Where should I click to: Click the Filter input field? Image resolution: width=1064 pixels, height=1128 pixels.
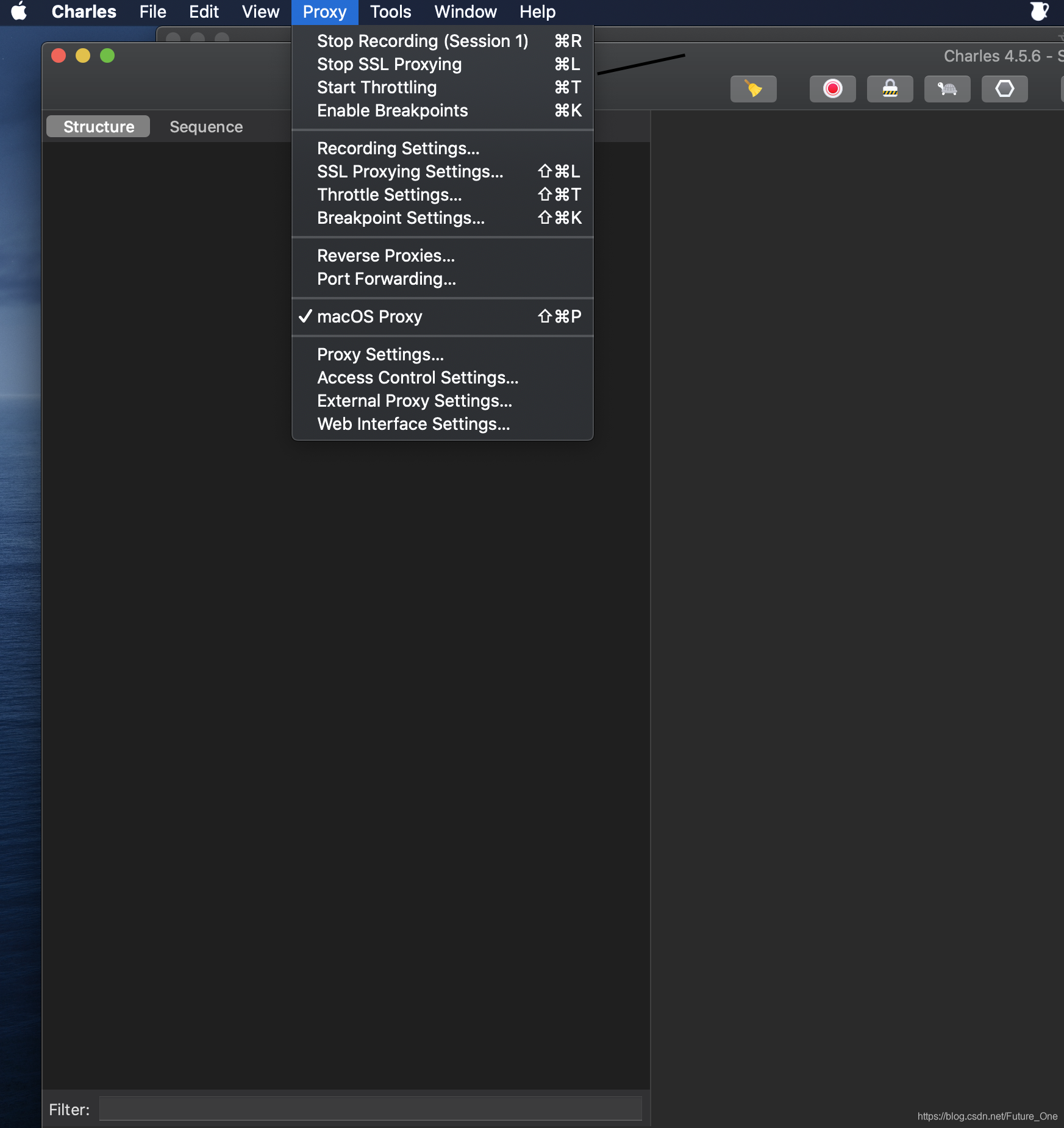point(370,1109)
